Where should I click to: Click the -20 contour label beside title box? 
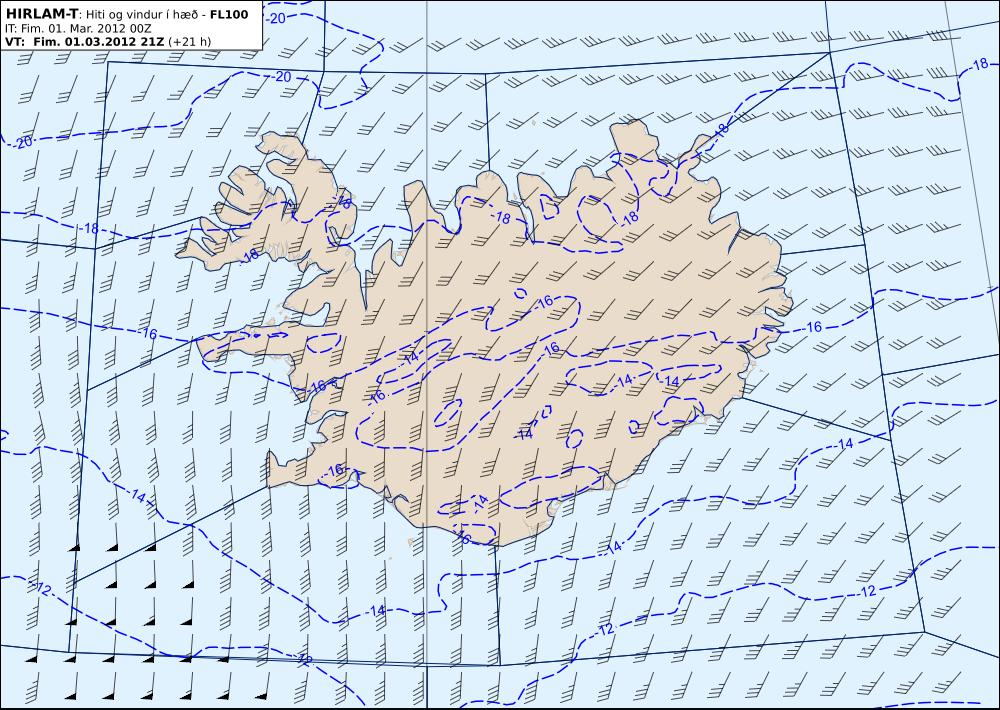click(x=277, y=18)
